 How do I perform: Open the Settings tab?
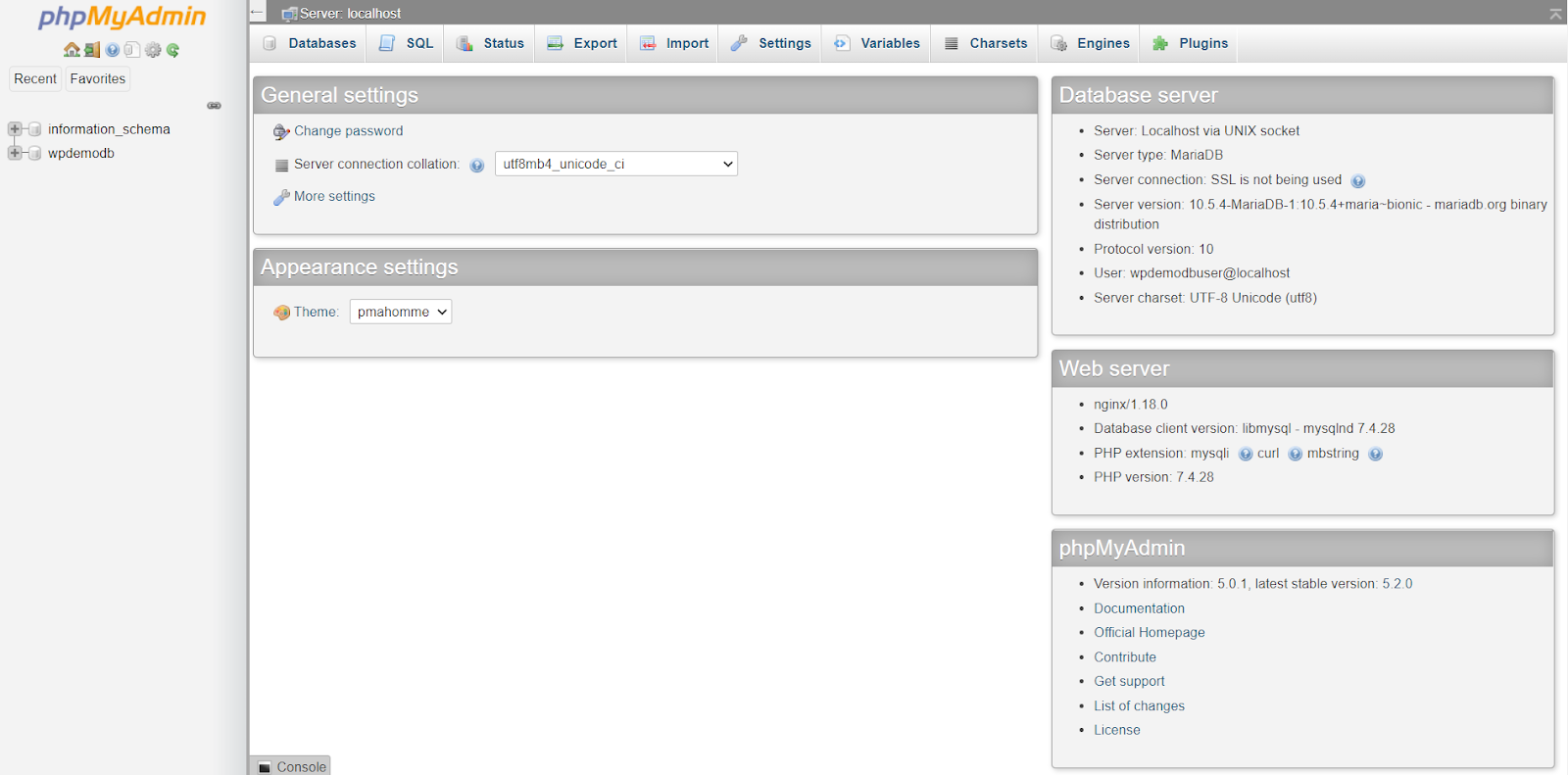click(x=771, y=43)
